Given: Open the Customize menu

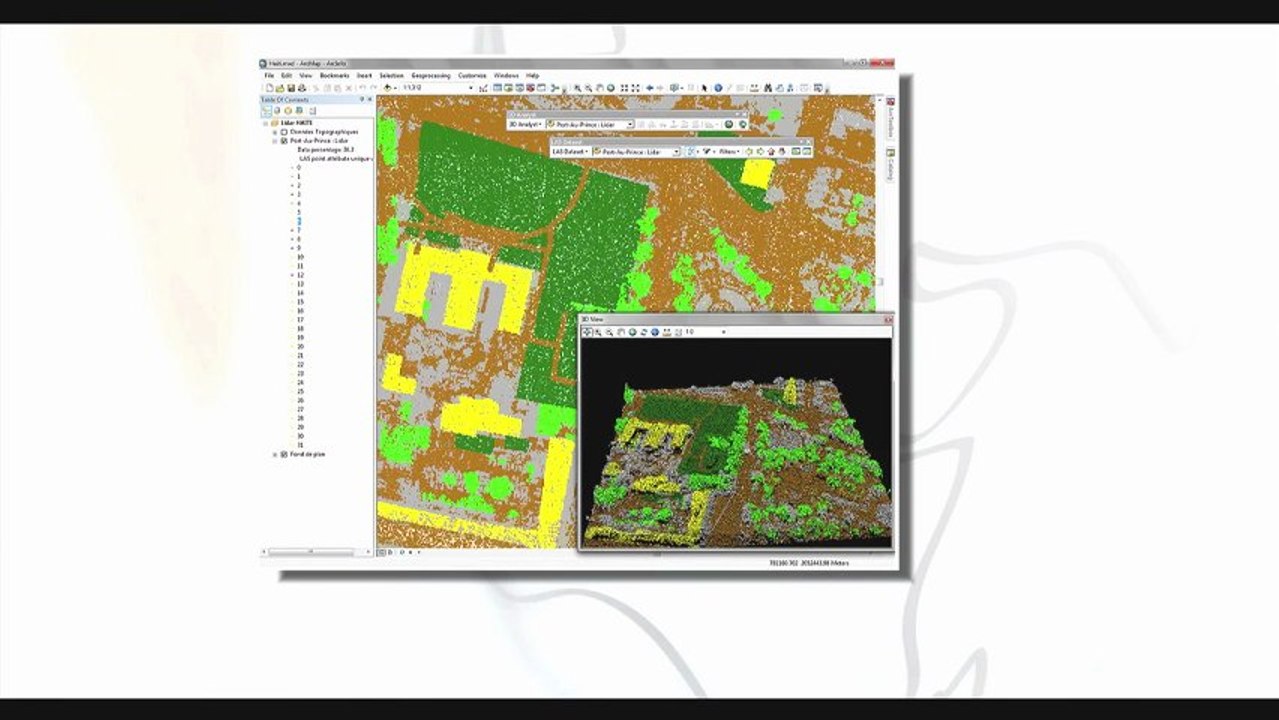Looking at the screenshot, I should pos(472,75).
